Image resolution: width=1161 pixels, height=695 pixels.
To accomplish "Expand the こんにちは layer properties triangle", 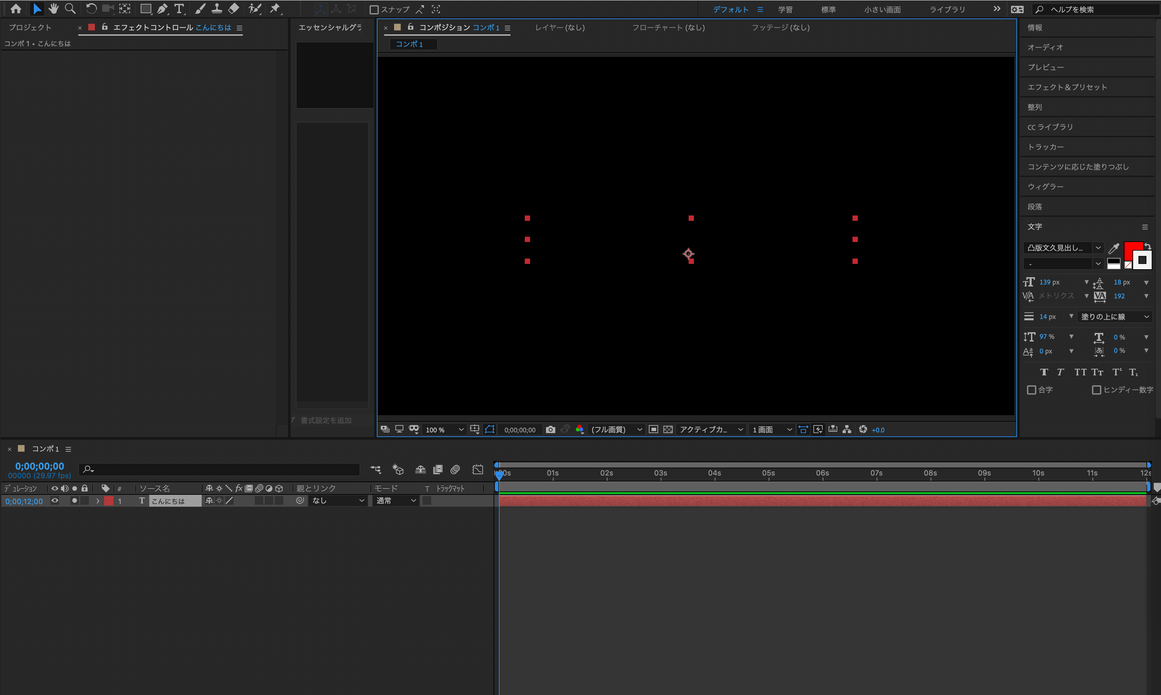I will (x=98, y=501).
